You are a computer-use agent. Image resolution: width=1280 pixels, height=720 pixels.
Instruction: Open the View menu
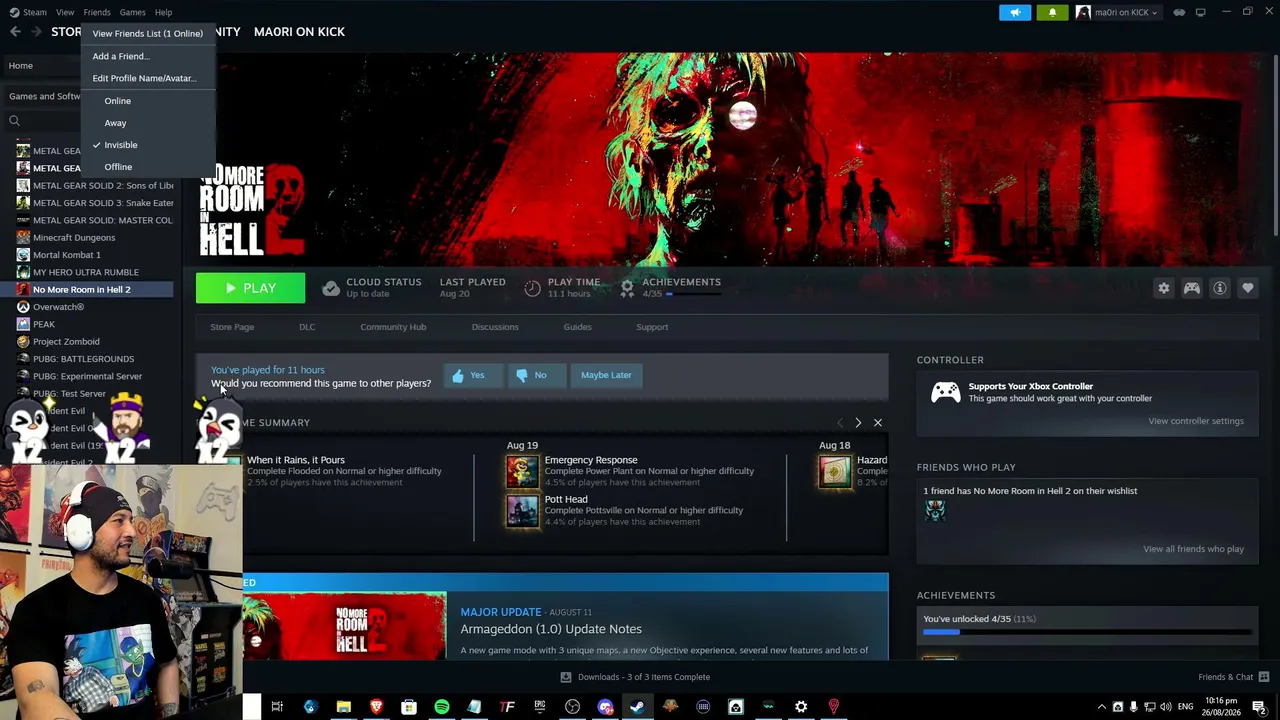(x=65, y=12)
